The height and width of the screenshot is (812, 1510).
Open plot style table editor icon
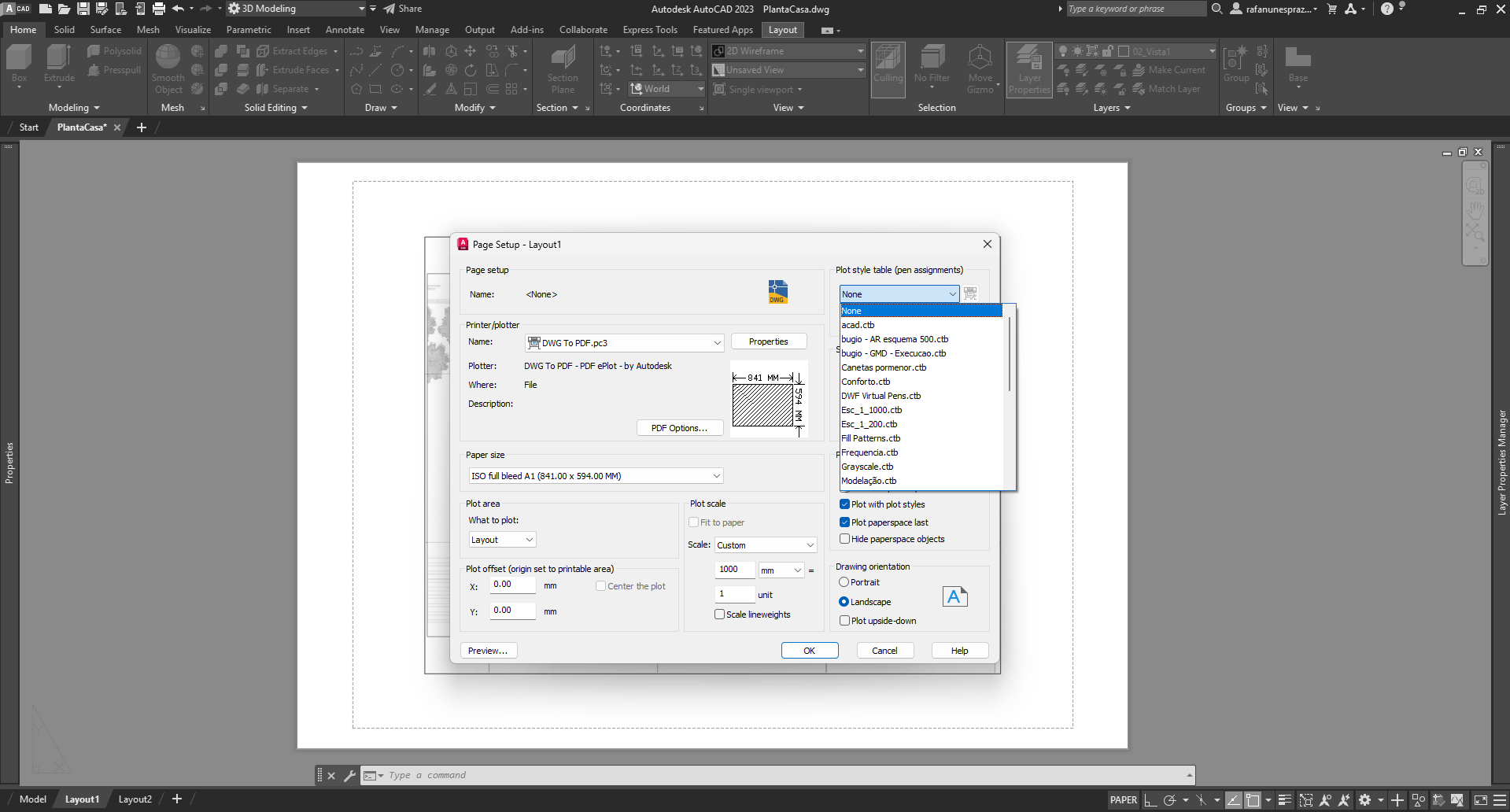click(x=971, y=293)
